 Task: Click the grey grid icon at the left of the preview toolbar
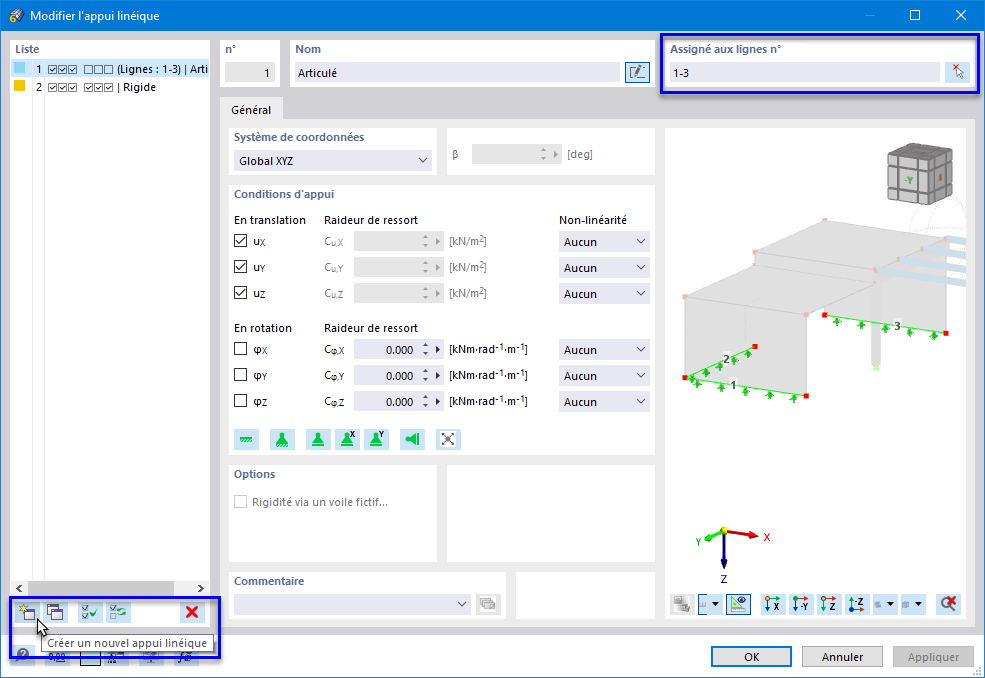(x=682, y=604)
